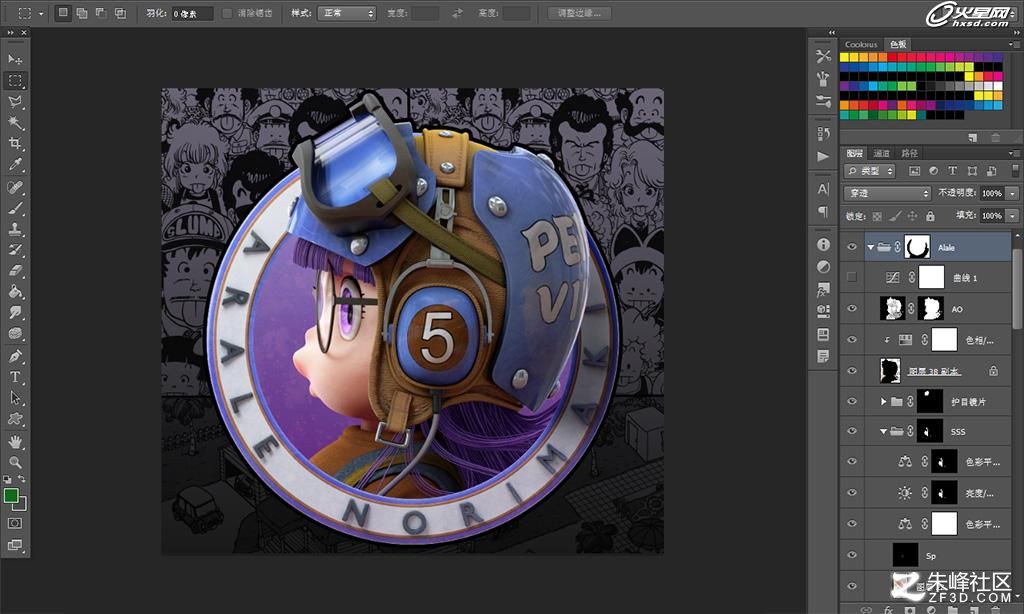Hide the Sp layer
Screen dimensions: 1024x614
(x=852, y=555)
